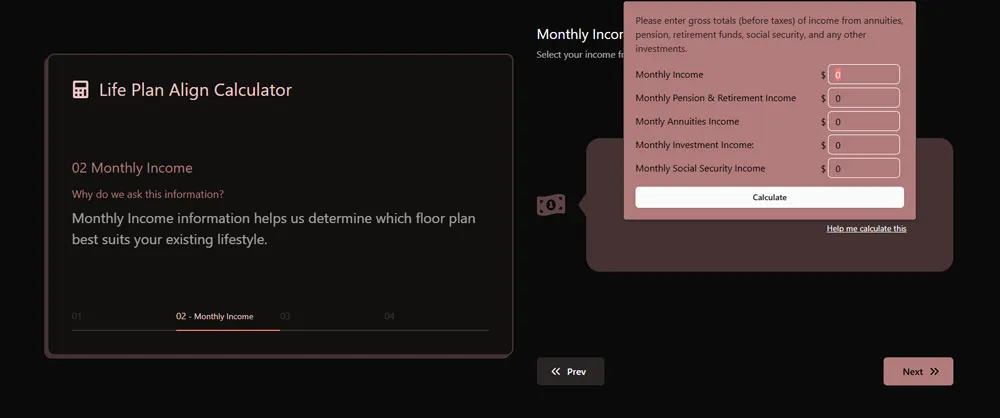
Task: Click the Monthly Investment Income label
Action: click(695, 145)
